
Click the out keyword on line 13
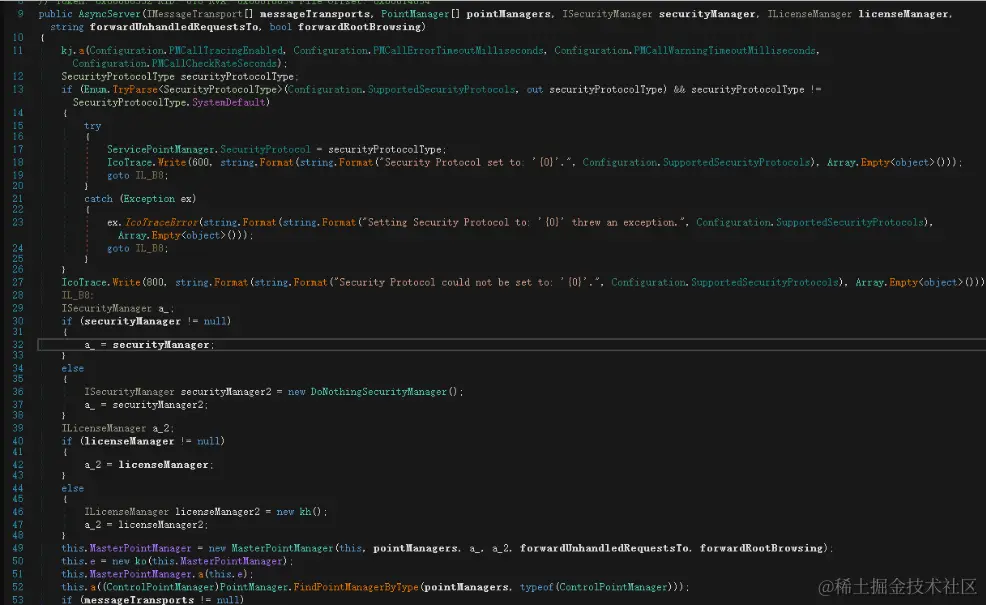click(x=535, y=90)
